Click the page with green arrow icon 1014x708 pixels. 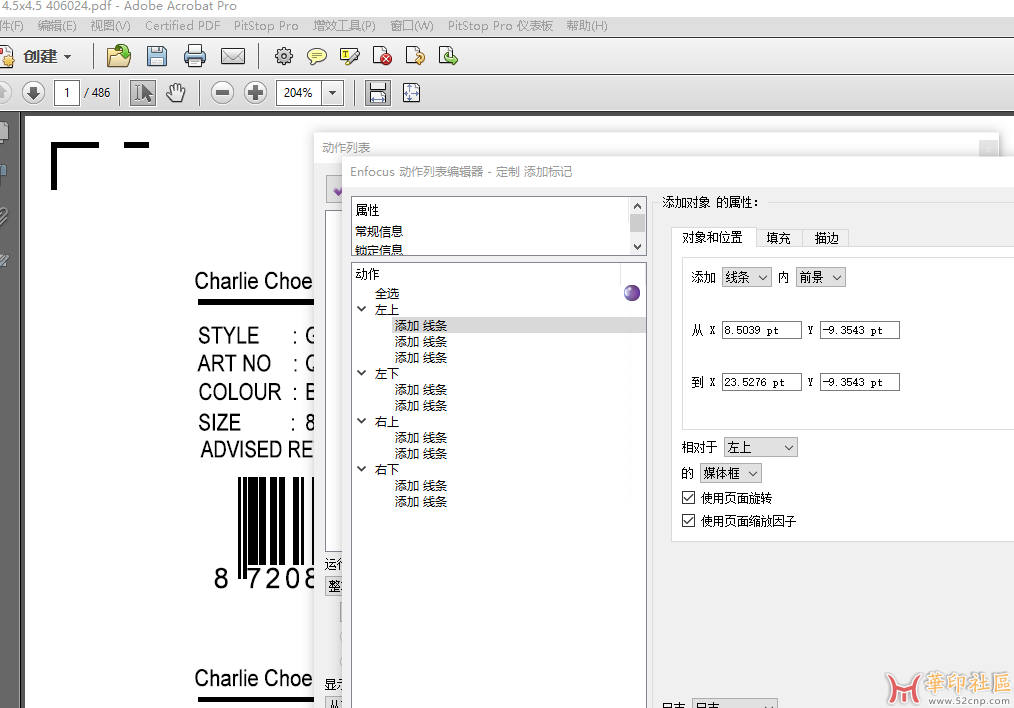(448, 56)
